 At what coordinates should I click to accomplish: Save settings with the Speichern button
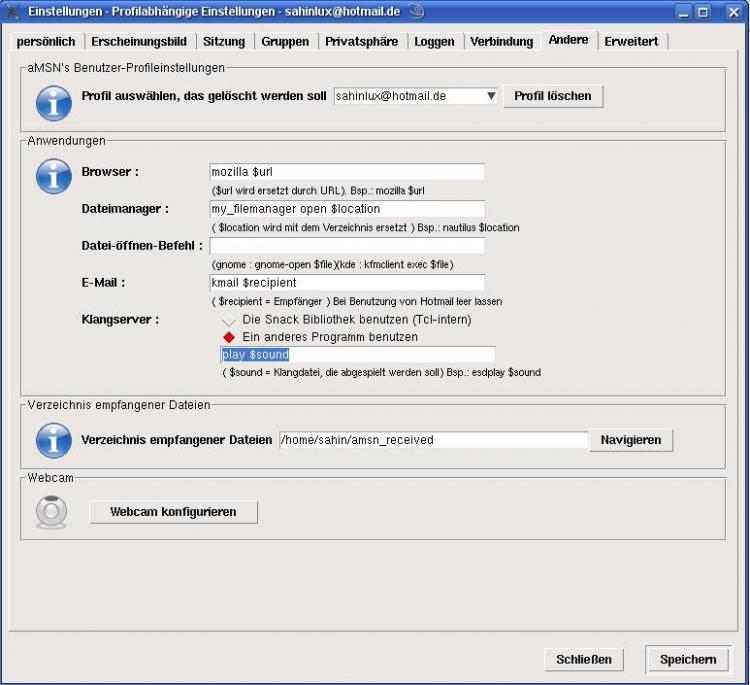point(687,660)
